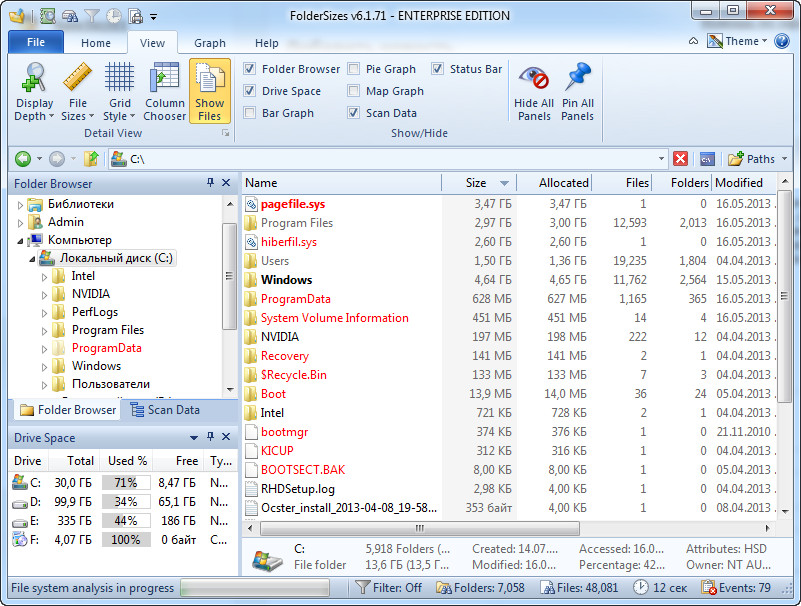Viewport: 801px width, 606px height.
Task: Click the printer quick access icon
Action: tap(136, 16)
